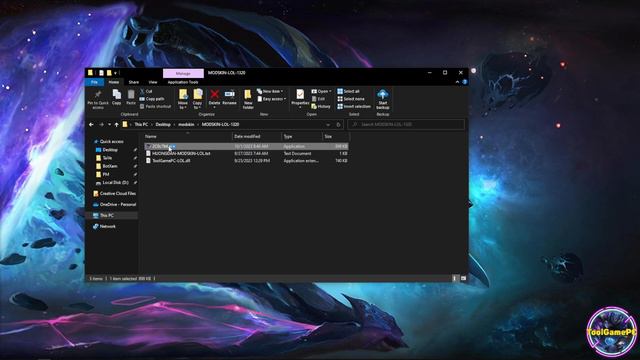Click MODSKIN-LOL-1320 in address breadcrumb
Screen dimensions: 640x360
click(220, 124)
